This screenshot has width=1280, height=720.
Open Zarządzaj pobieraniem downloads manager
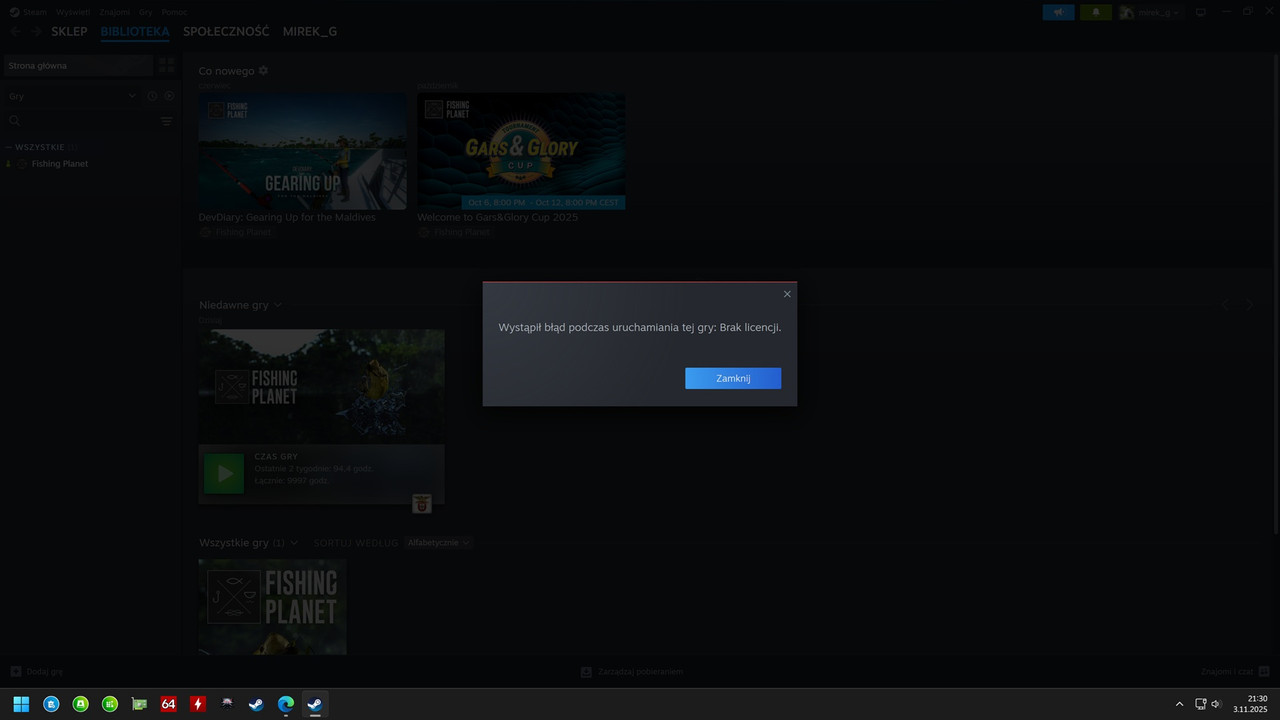pyautogui.click(x=632, y=672)
